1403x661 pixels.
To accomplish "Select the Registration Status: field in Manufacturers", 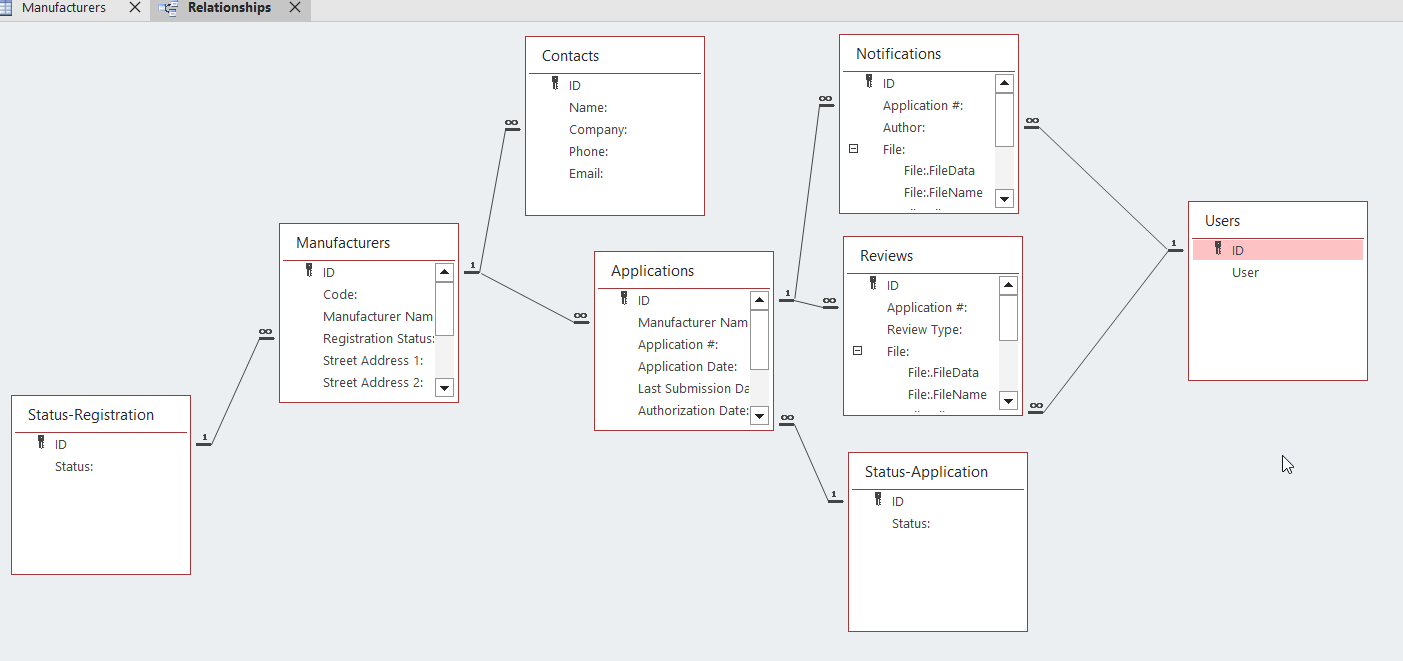I will pyautogui.click(x=379, y=339).
